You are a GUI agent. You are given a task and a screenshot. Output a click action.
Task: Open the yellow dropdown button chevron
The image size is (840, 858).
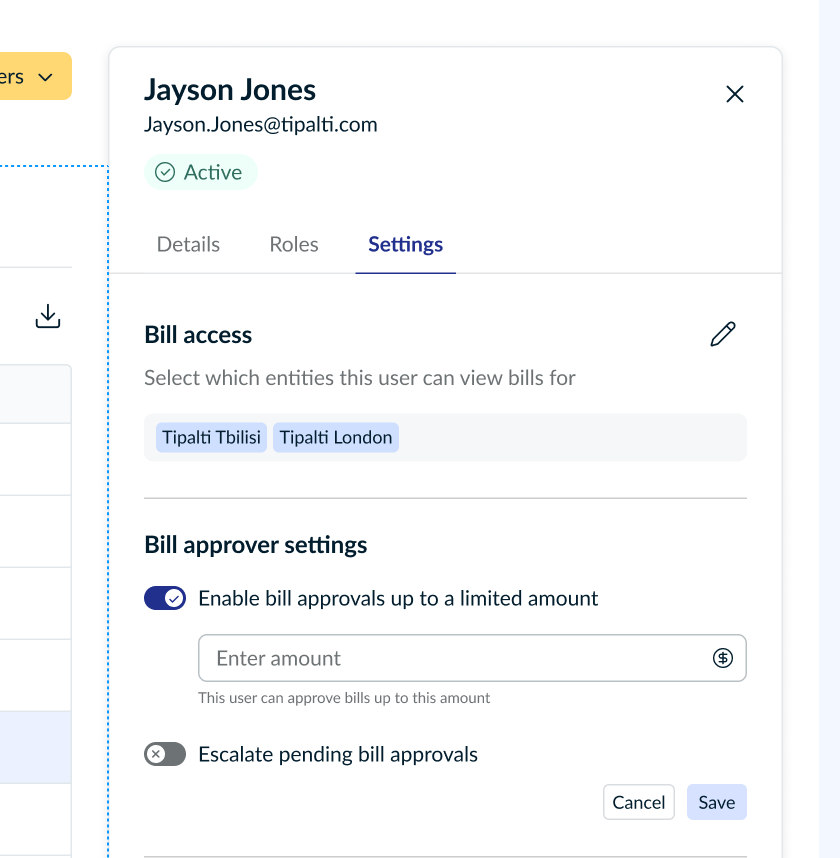(x=46, y=77)
